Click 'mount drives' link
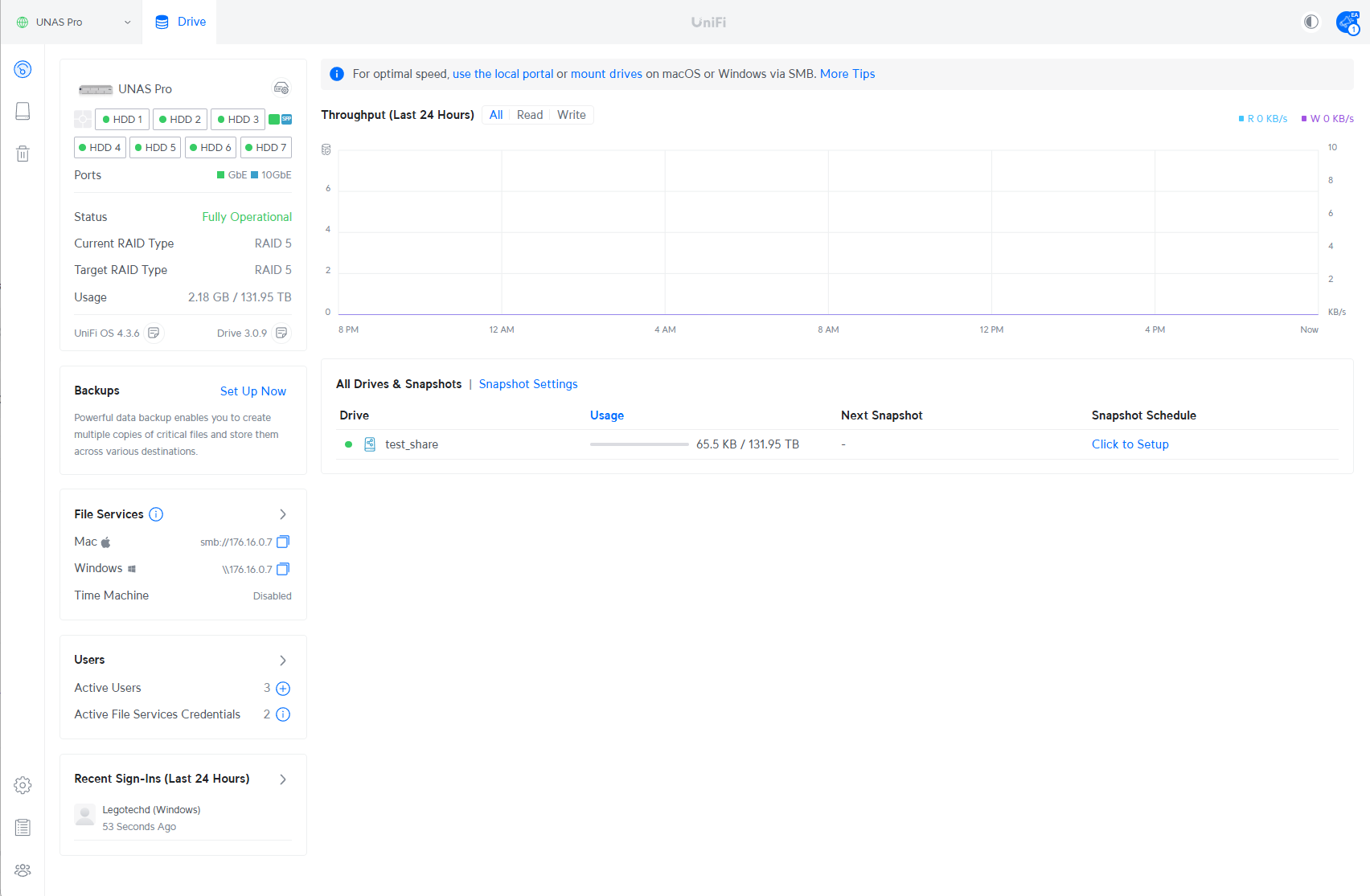1370x896 pixels. click(x=606, y=74)
